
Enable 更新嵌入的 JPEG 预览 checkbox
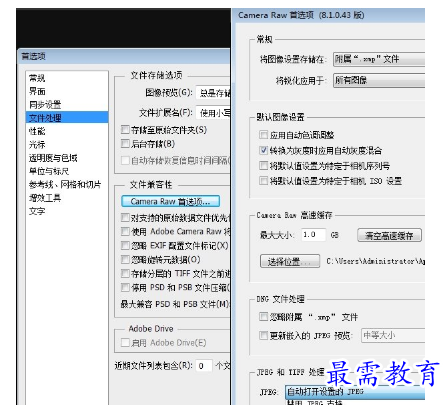pyautogui.click(x=264, y=335)
